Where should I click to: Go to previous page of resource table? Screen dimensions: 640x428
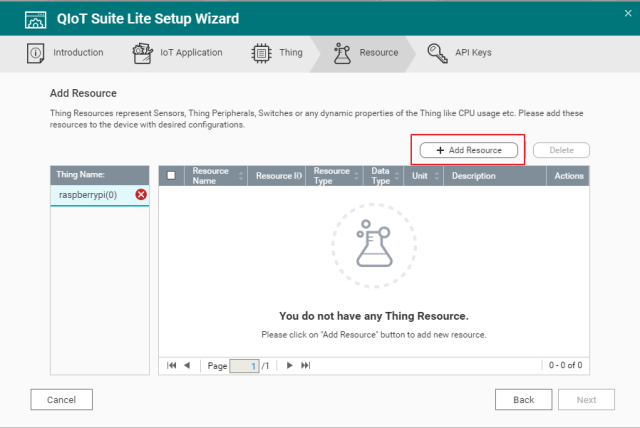(x=187, y=365)
